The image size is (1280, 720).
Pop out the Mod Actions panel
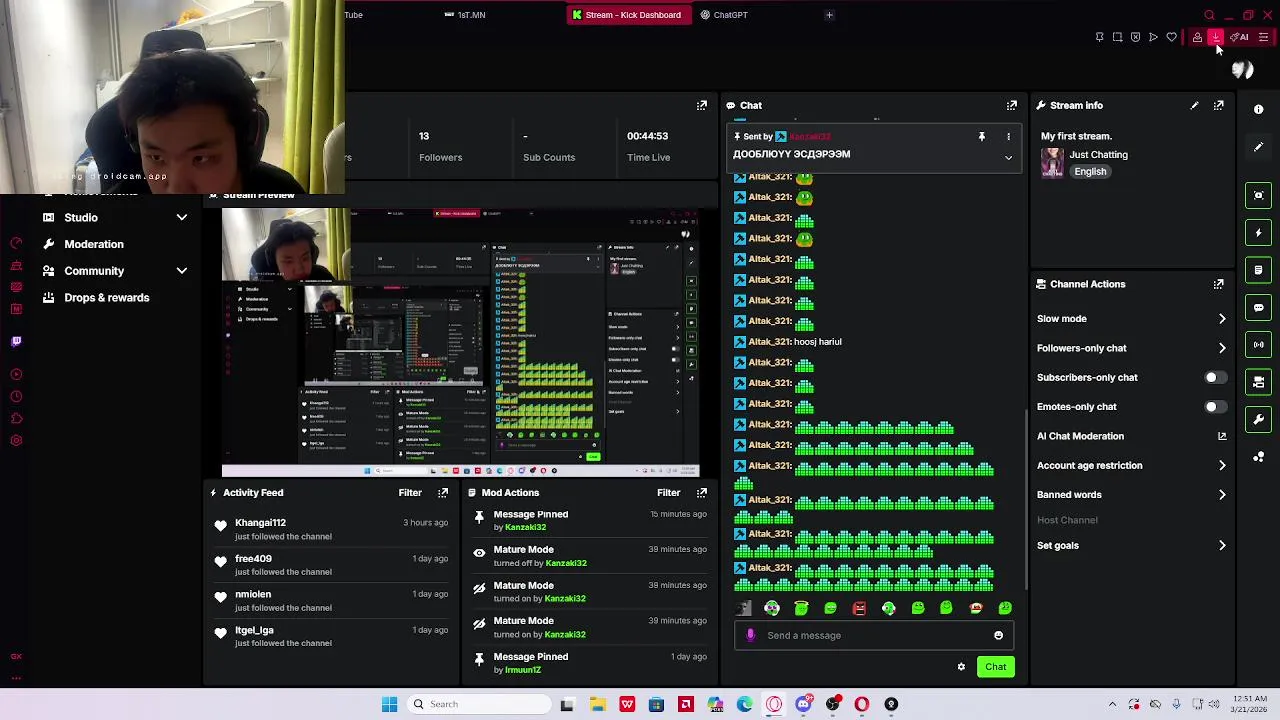pos(702,493)
